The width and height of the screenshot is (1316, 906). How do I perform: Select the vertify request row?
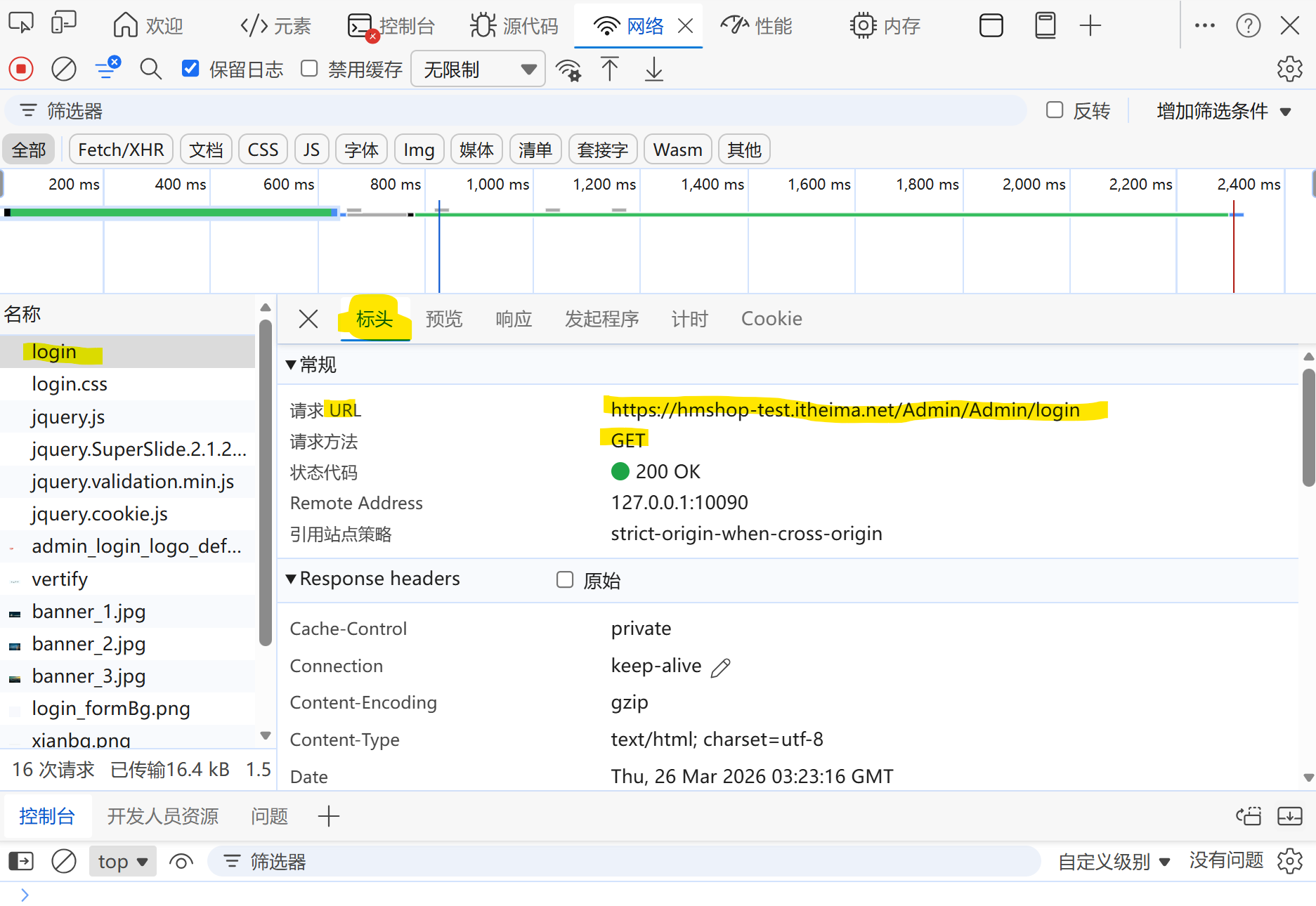pos(127,579)
